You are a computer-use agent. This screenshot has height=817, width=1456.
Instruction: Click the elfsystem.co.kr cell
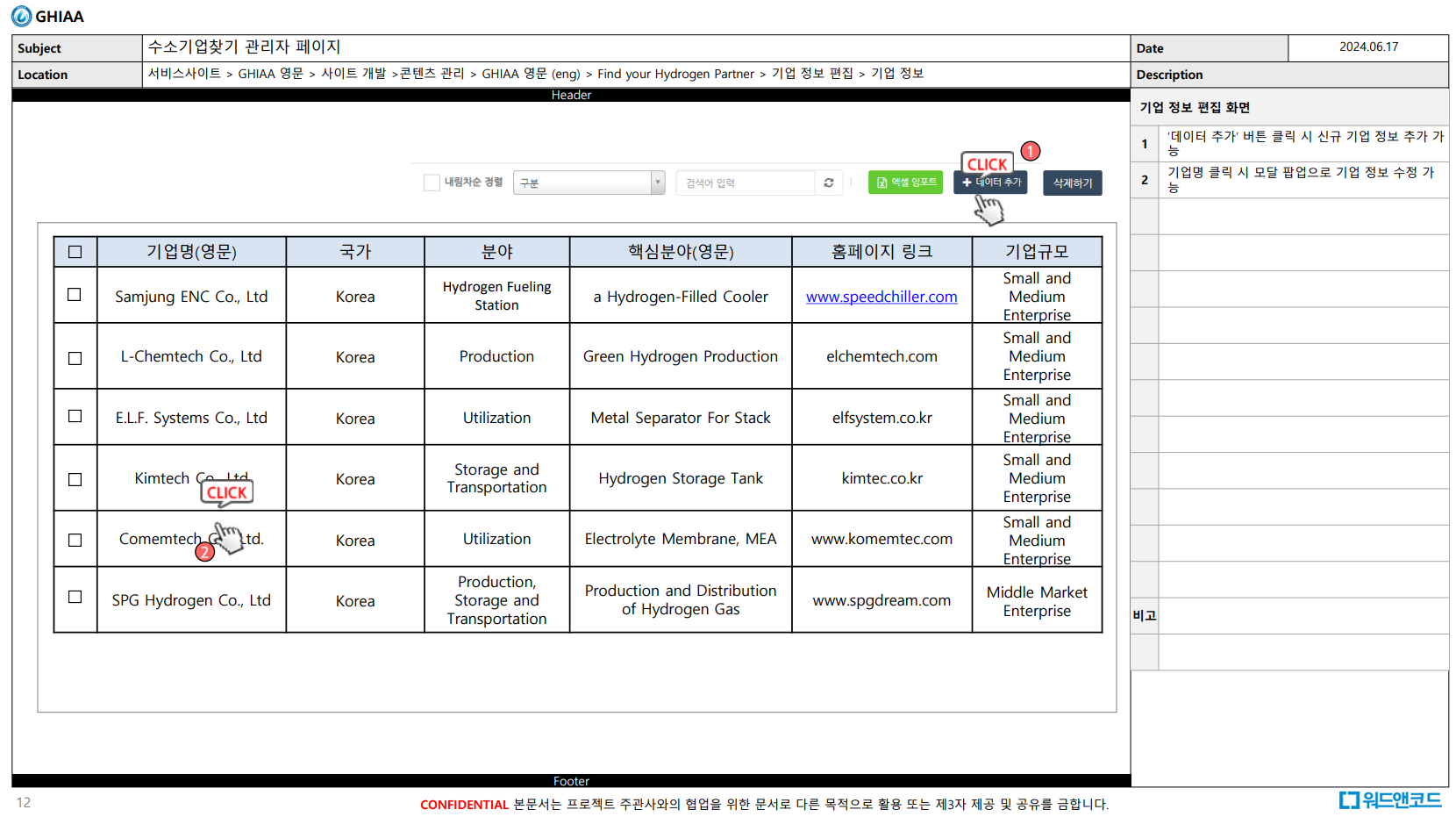[x=881, y=418]
